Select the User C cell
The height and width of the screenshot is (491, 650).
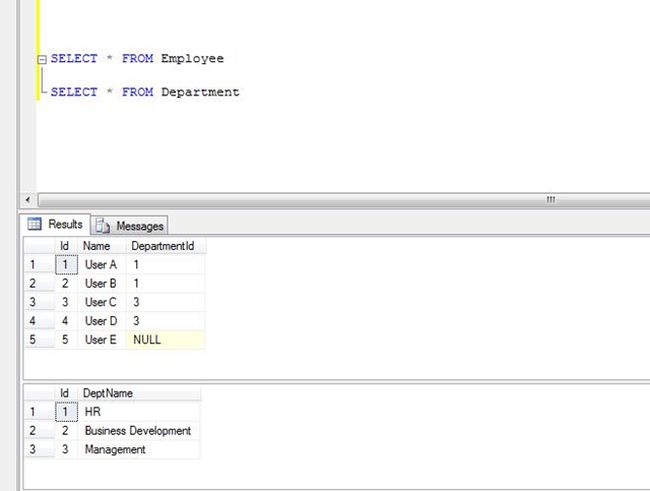click(x=102, y=302)
